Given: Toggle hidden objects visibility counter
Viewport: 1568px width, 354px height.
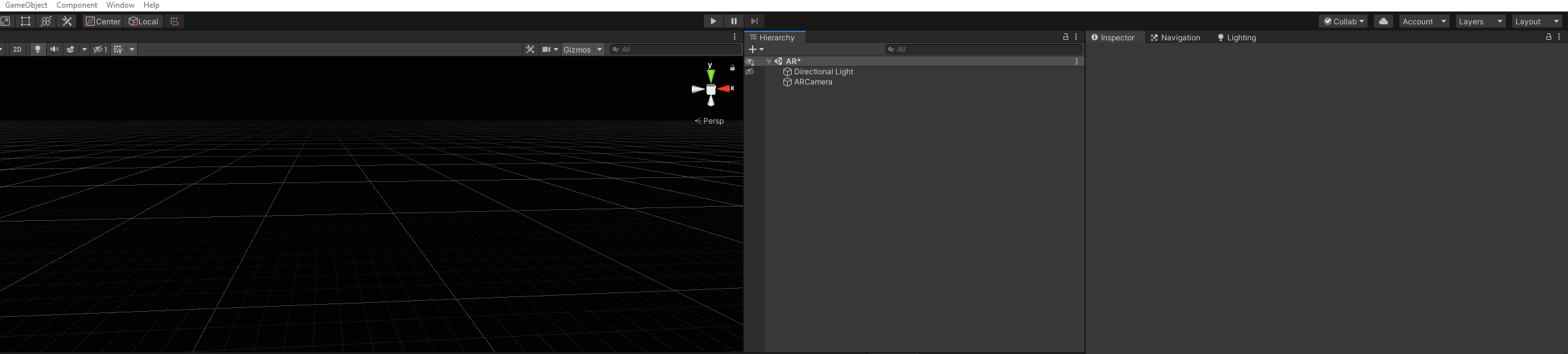Looking at the screenshot, I should [x=100, y=49].
